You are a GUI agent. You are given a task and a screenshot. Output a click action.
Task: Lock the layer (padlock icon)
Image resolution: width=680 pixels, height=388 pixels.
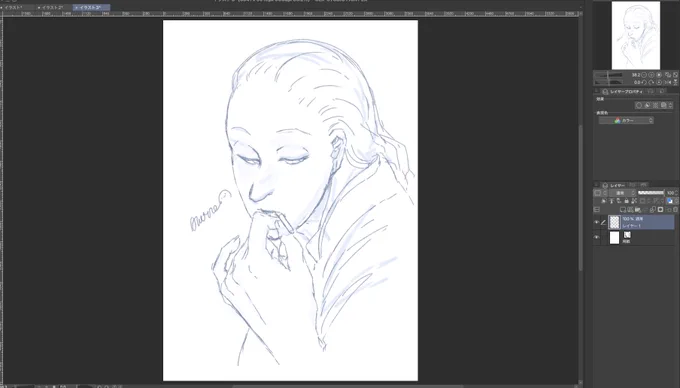coord(626,201)
